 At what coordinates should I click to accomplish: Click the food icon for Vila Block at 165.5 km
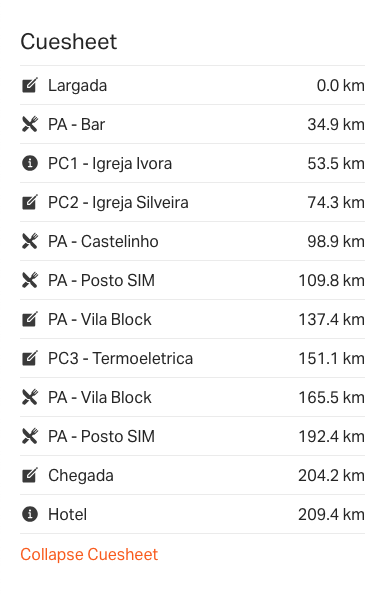pos(30,397)
